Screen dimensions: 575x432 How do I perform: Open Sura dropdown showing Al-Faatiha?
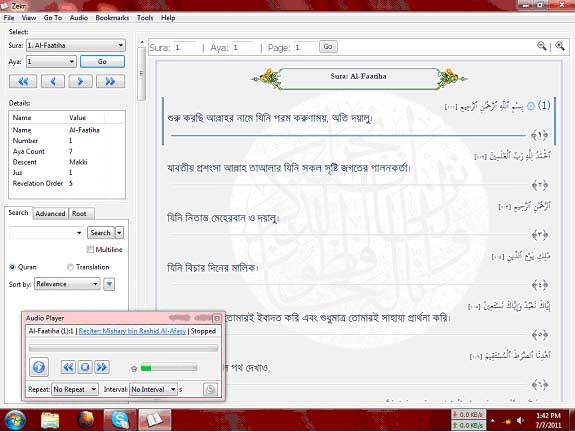click(76, 45)
